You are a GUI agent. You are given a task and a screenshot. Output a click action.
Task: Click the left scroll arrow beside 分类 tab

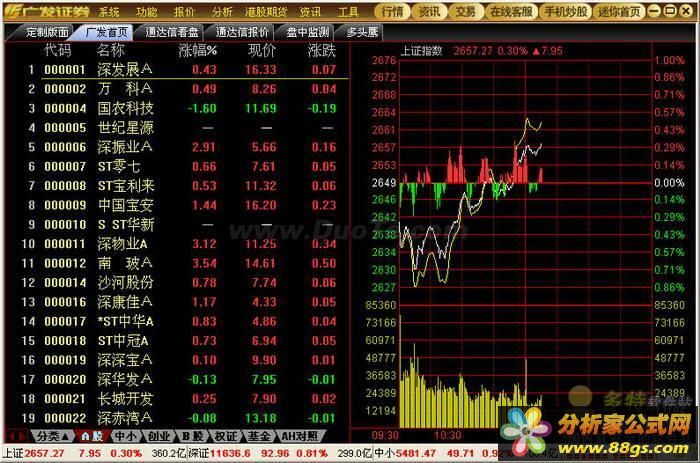coord(12,436)
